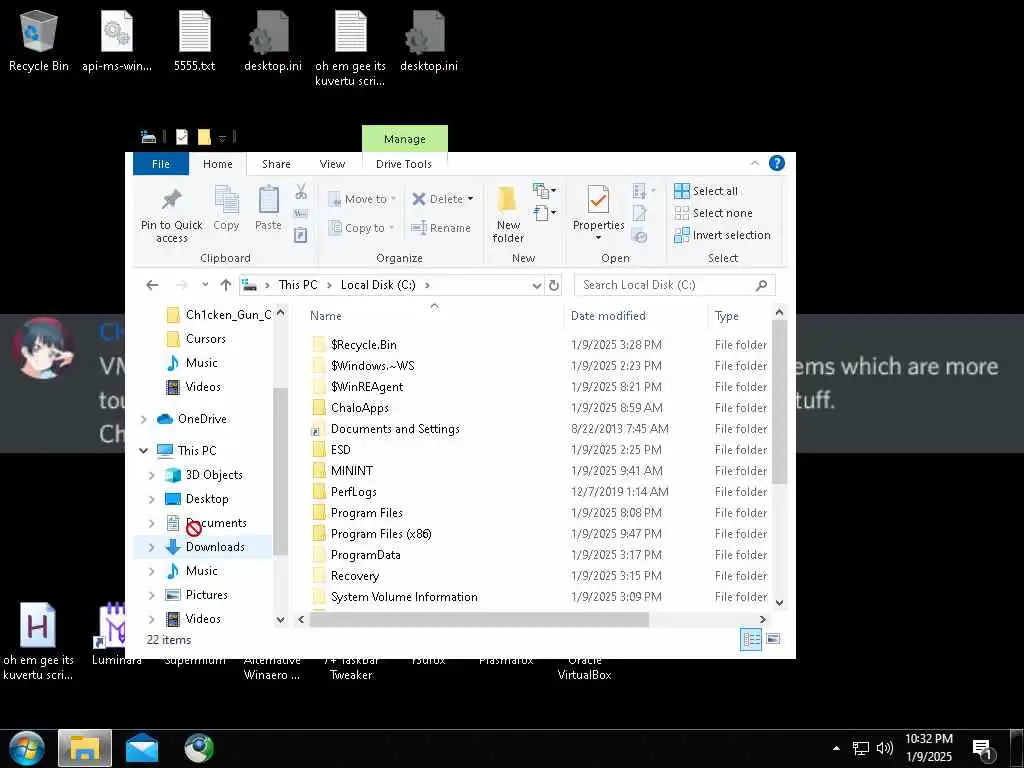
Task: Open Customize Quick Access Toolbar dropdown
Action: click(x=222, y=138)
